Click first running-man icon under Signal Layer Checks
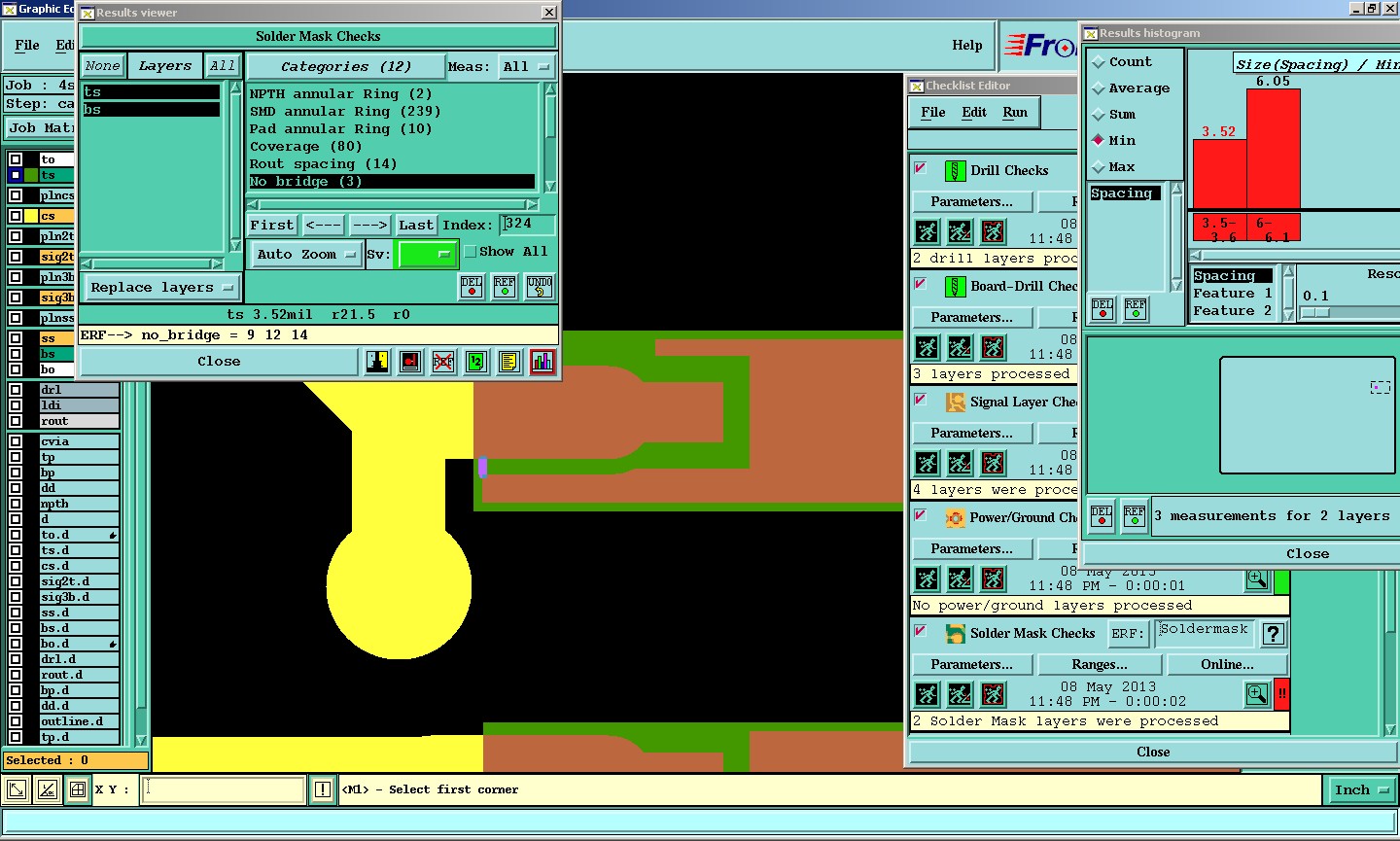The width and height of the screenshot is (1400, 841). 927,463
